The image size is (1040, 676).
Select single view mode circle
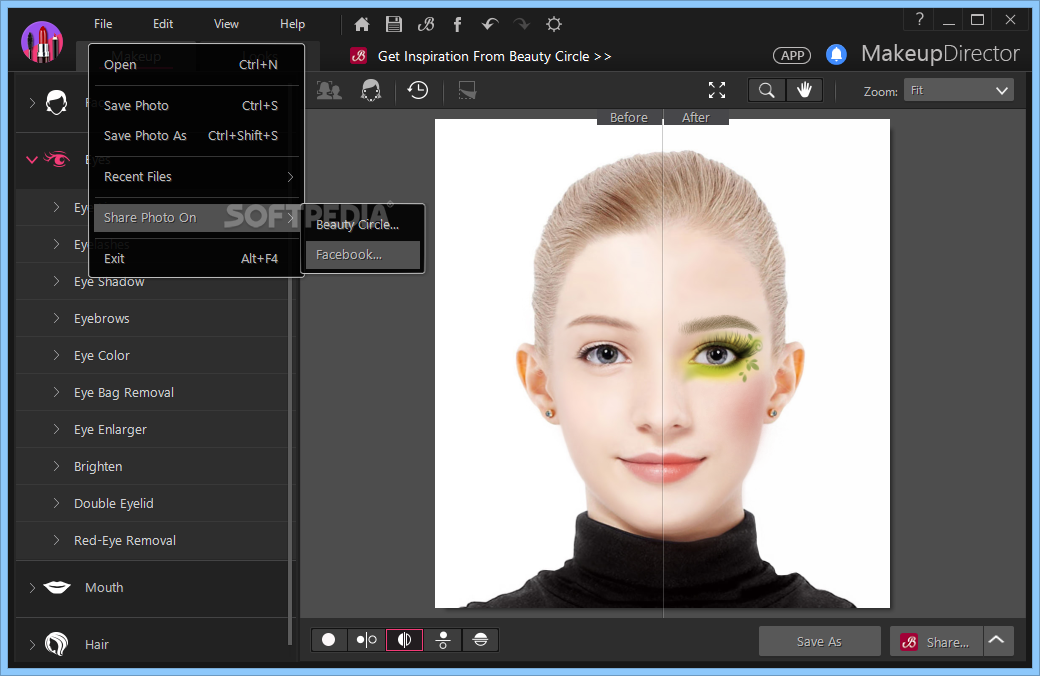(x=329, y=640)
